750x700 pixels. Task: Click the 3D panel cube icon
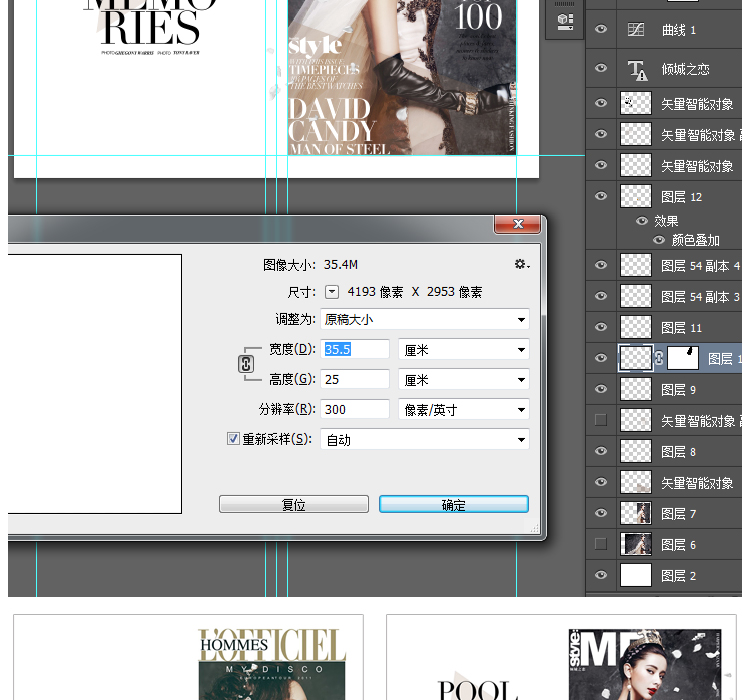tap(565, 20)
